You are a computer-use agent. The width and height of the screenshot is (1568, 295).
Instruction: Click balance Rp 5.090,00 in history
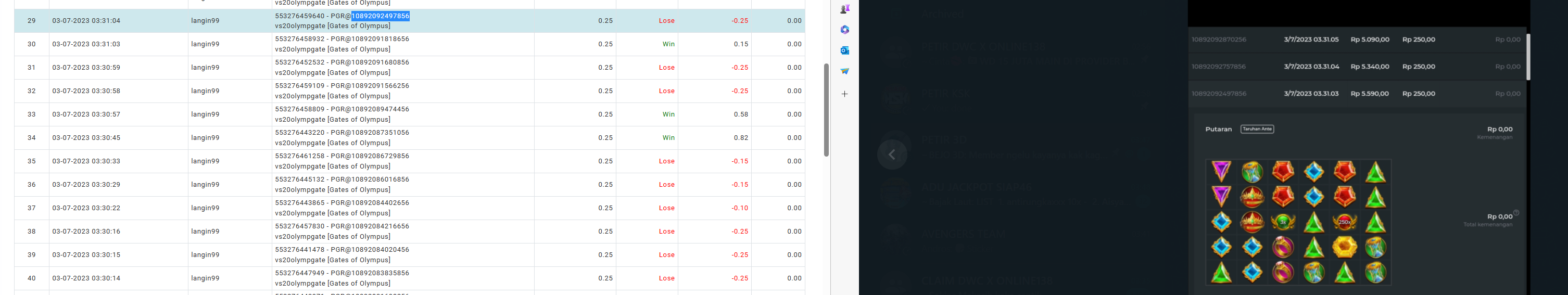point(1370,40)
